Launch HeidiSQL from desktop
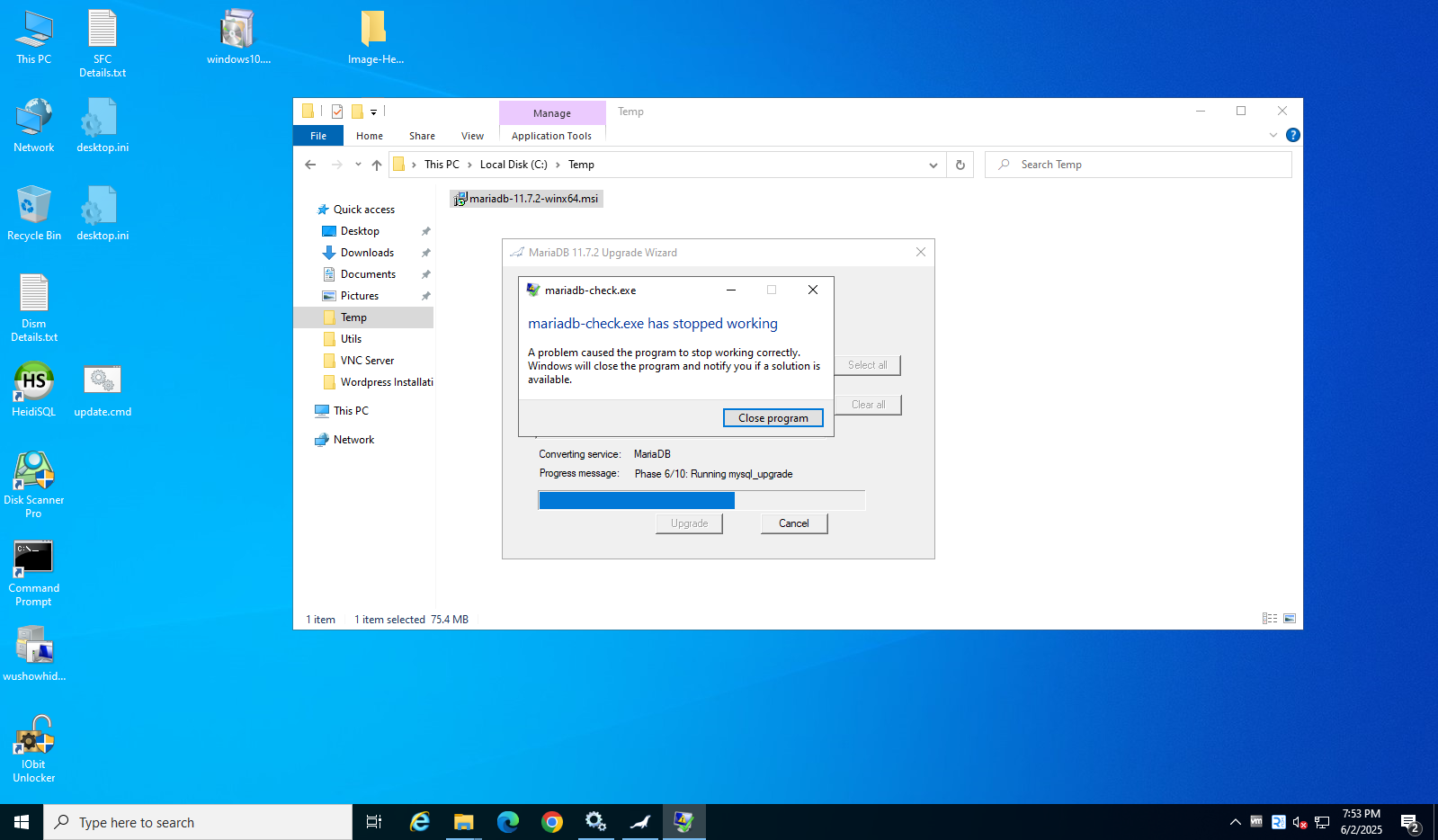This screenshot has width=1438, height=840. coord(34,390)
